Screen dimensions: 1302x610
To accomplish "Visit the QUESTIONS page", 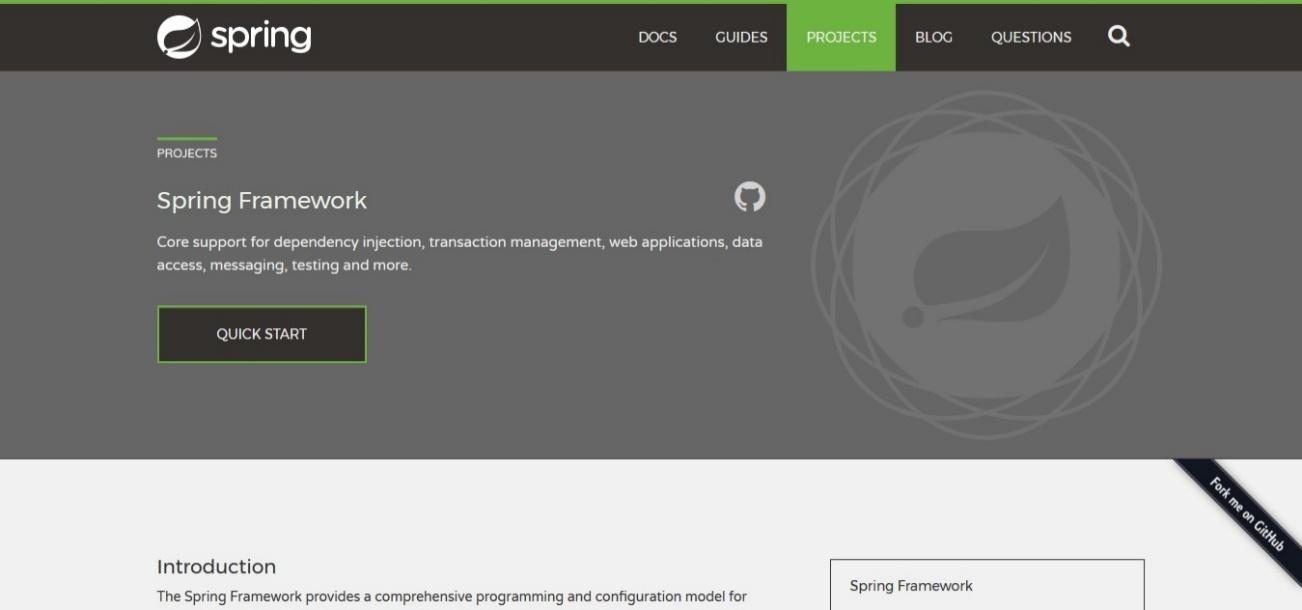I will click(1031, 37).
